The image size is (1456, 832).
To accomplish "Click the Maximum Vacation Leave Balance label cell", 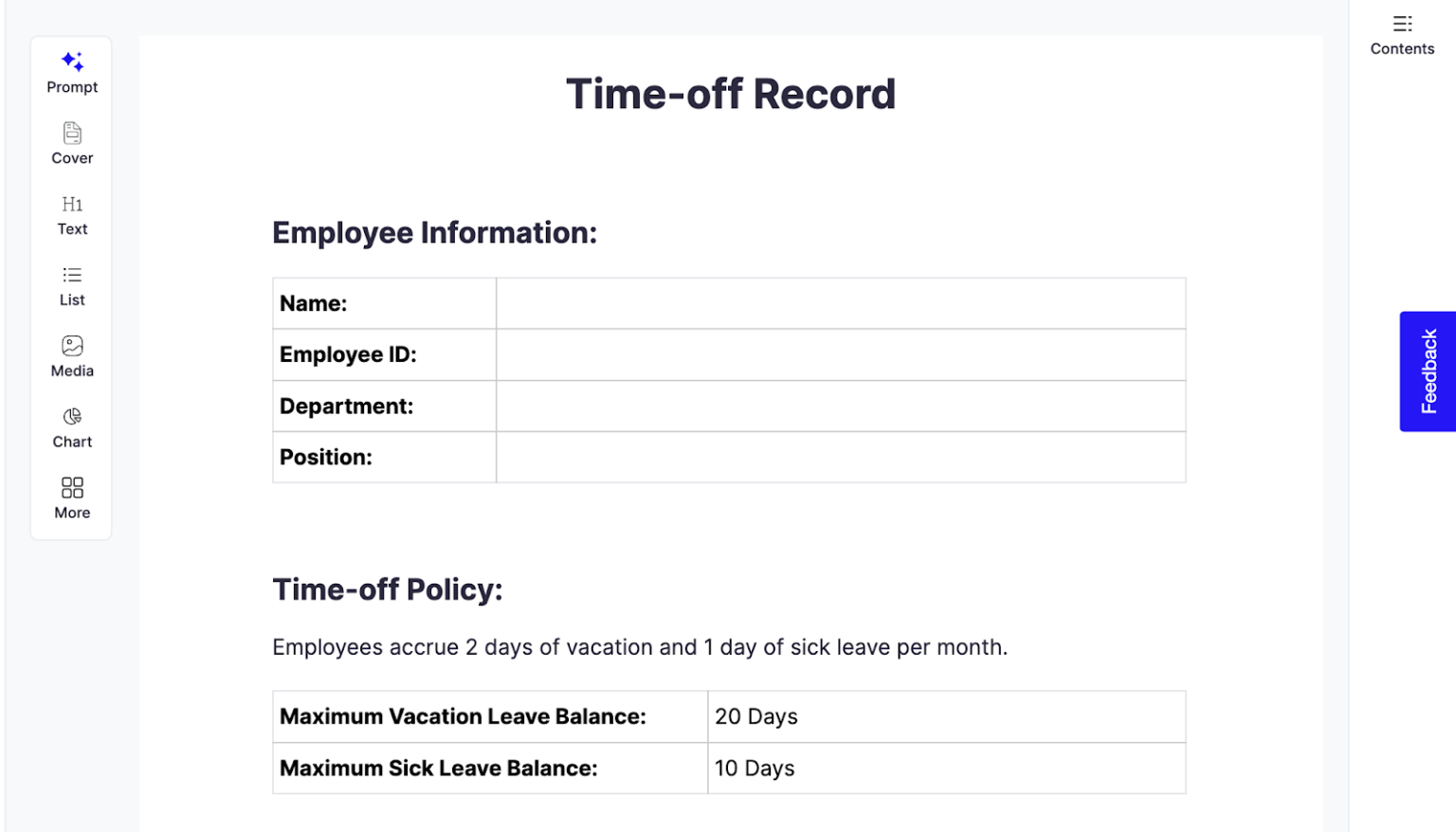I will point(463,716).
